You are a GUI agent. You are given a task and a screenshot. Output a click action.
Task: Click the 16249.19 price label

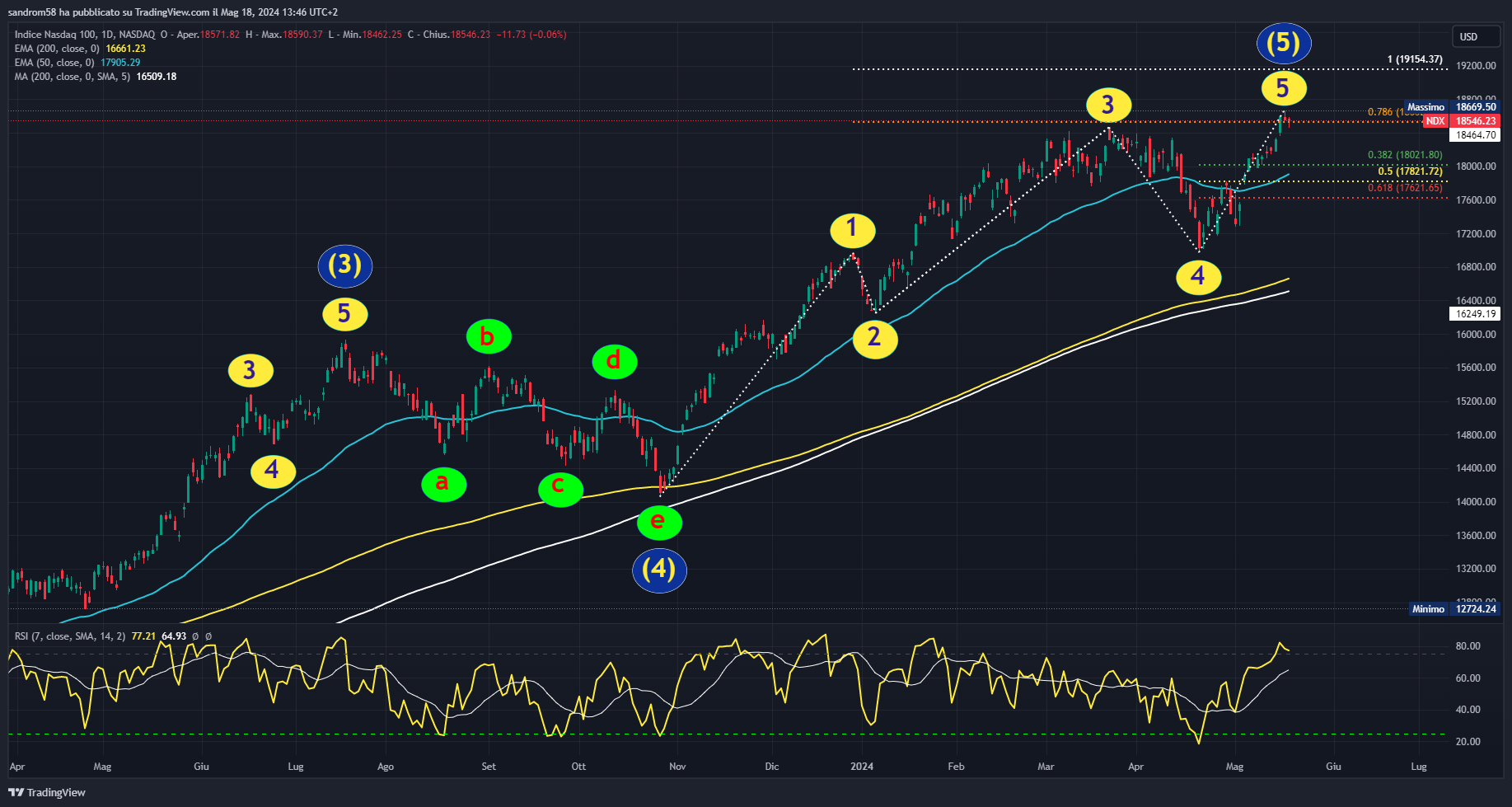point(1475,314)
